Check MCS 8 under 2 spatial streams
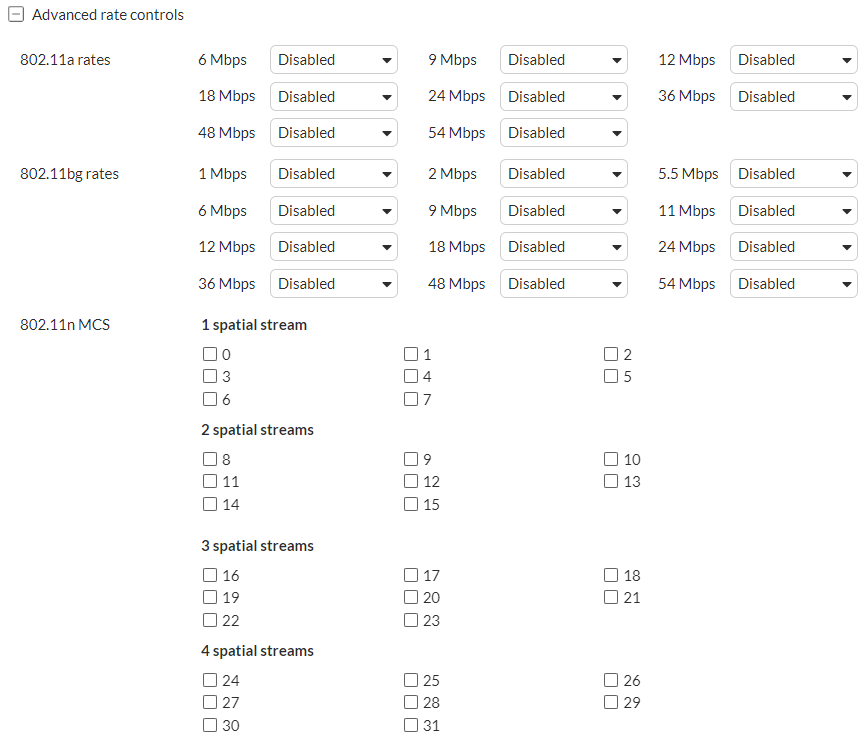Viewport: 868px width, 741px height. (209, 459)
